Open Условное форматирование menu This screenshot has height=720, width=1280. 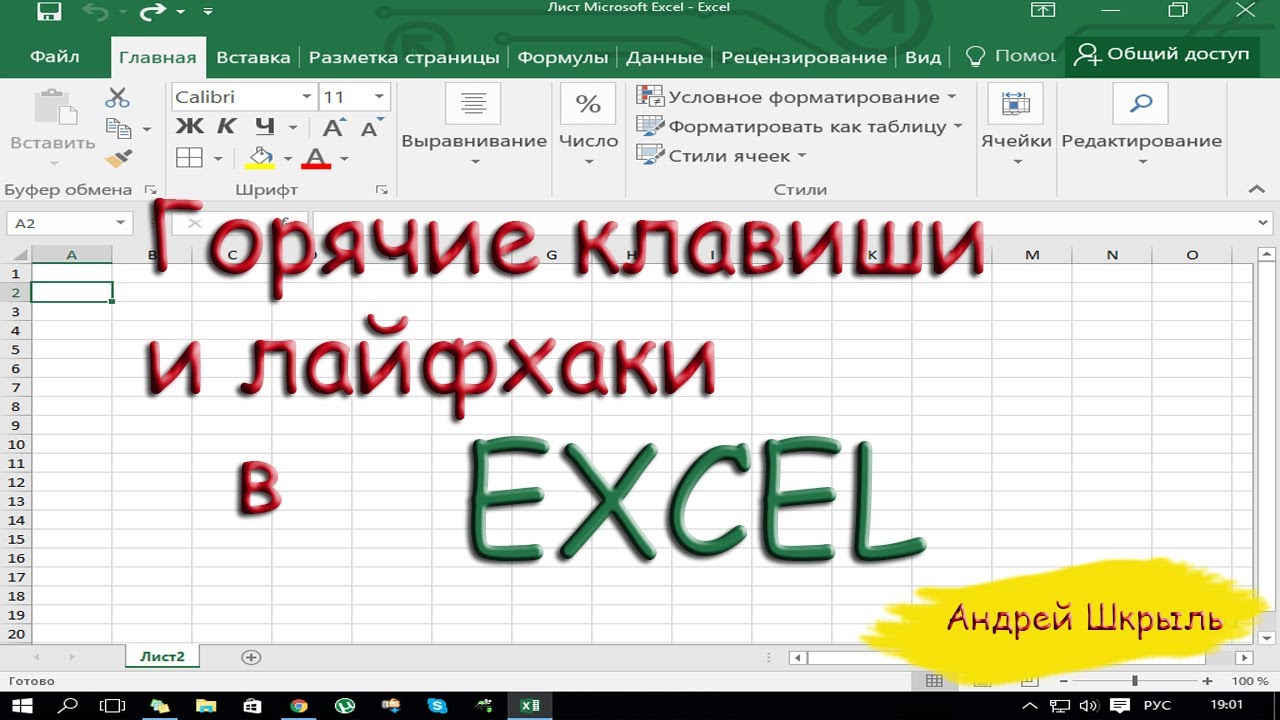point(797,97)
